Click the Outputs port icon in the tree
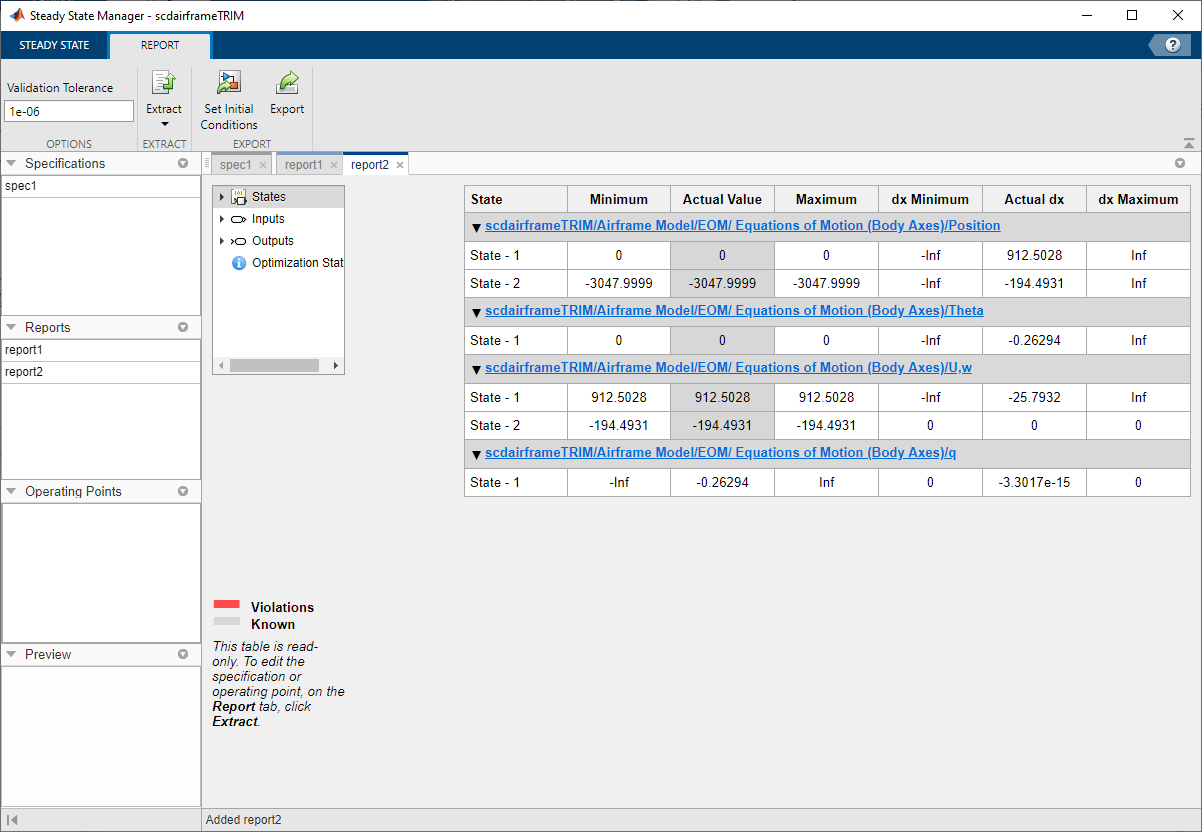 coord(237,240)
